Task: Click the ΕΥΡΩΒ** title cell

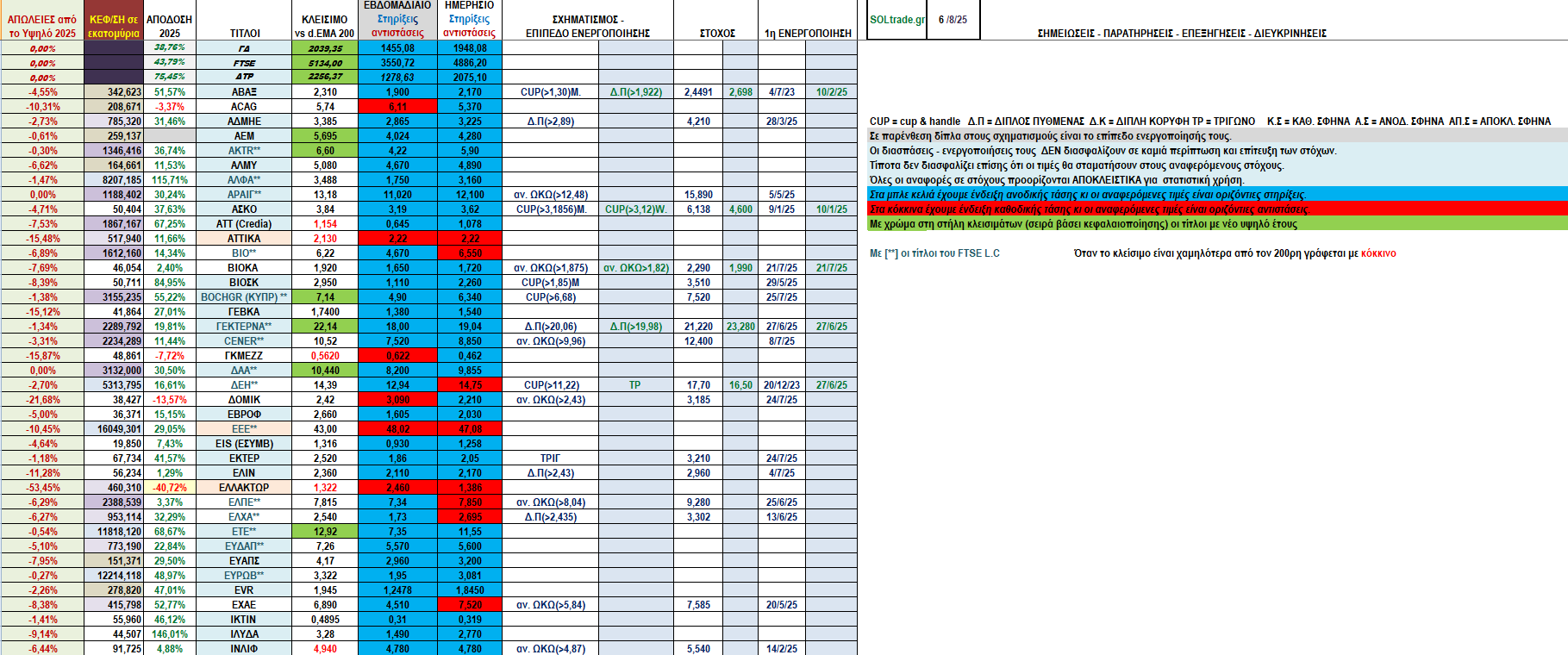Action: pyautogui.click(x=244, y=576)
